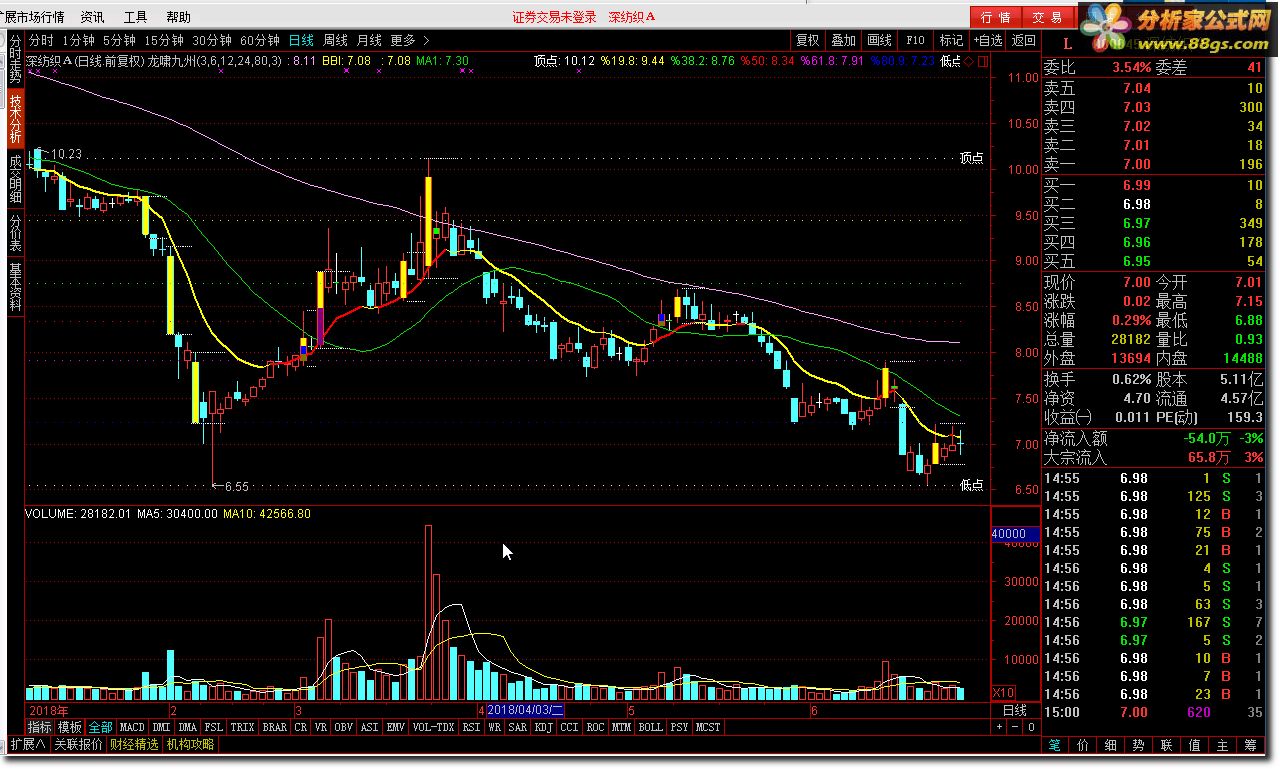Select the 势 trend tab
1280x769 pixels.
pyautogui.click(x=1139, y=745)
